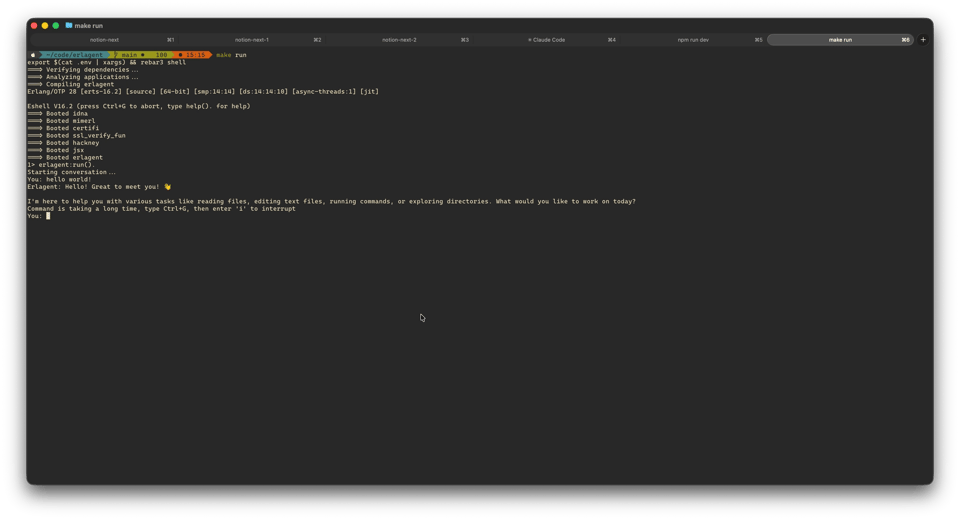
Task: Close the terminal window with the red button
Action: click(x=35, y=25)
